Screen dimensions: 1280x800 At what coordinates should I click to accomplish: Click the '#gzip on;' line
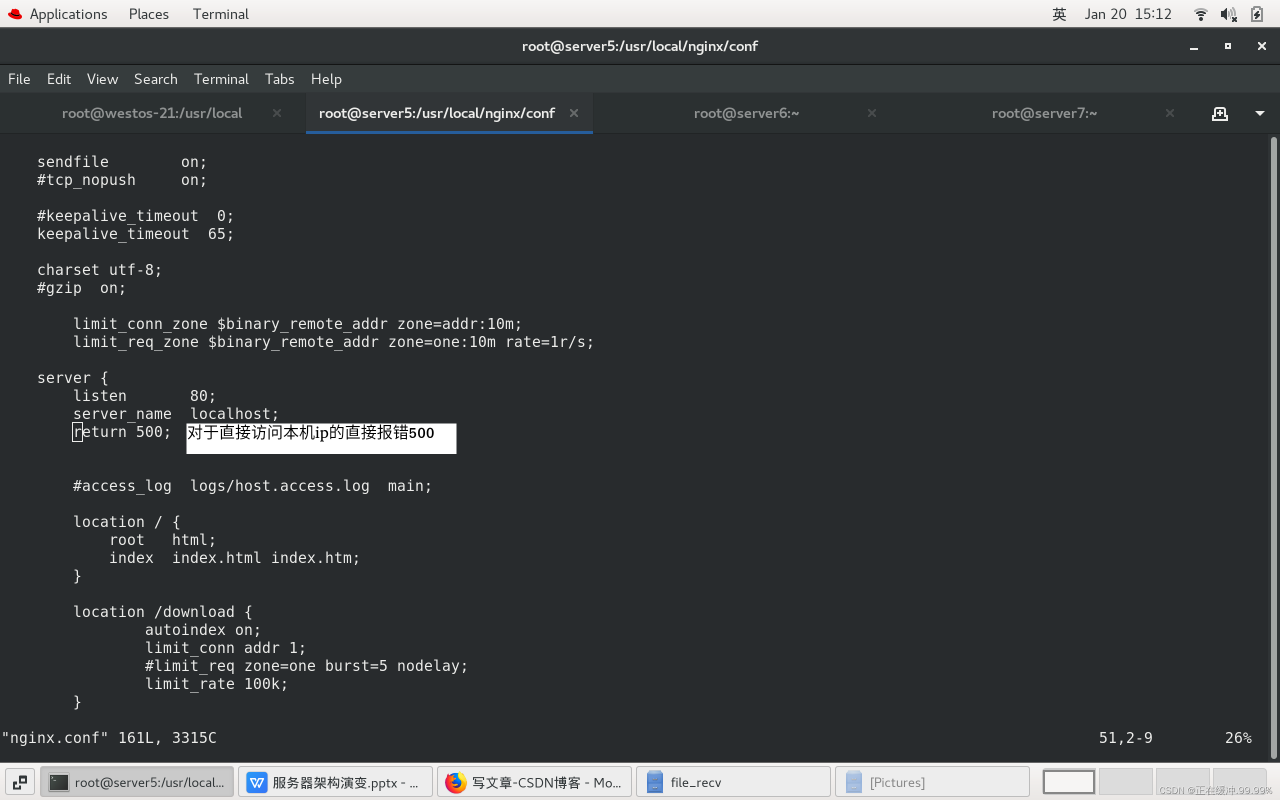(82, 288)
